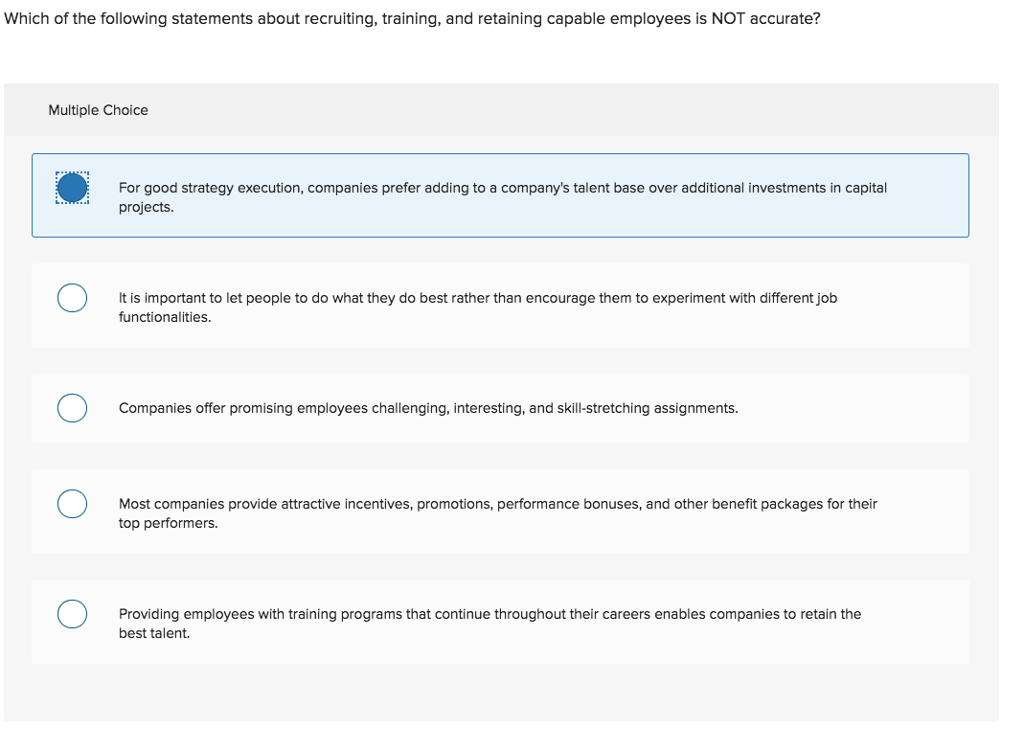
Task: Click the answer about experimenting with job functionalities
Action: click(478, 306)
